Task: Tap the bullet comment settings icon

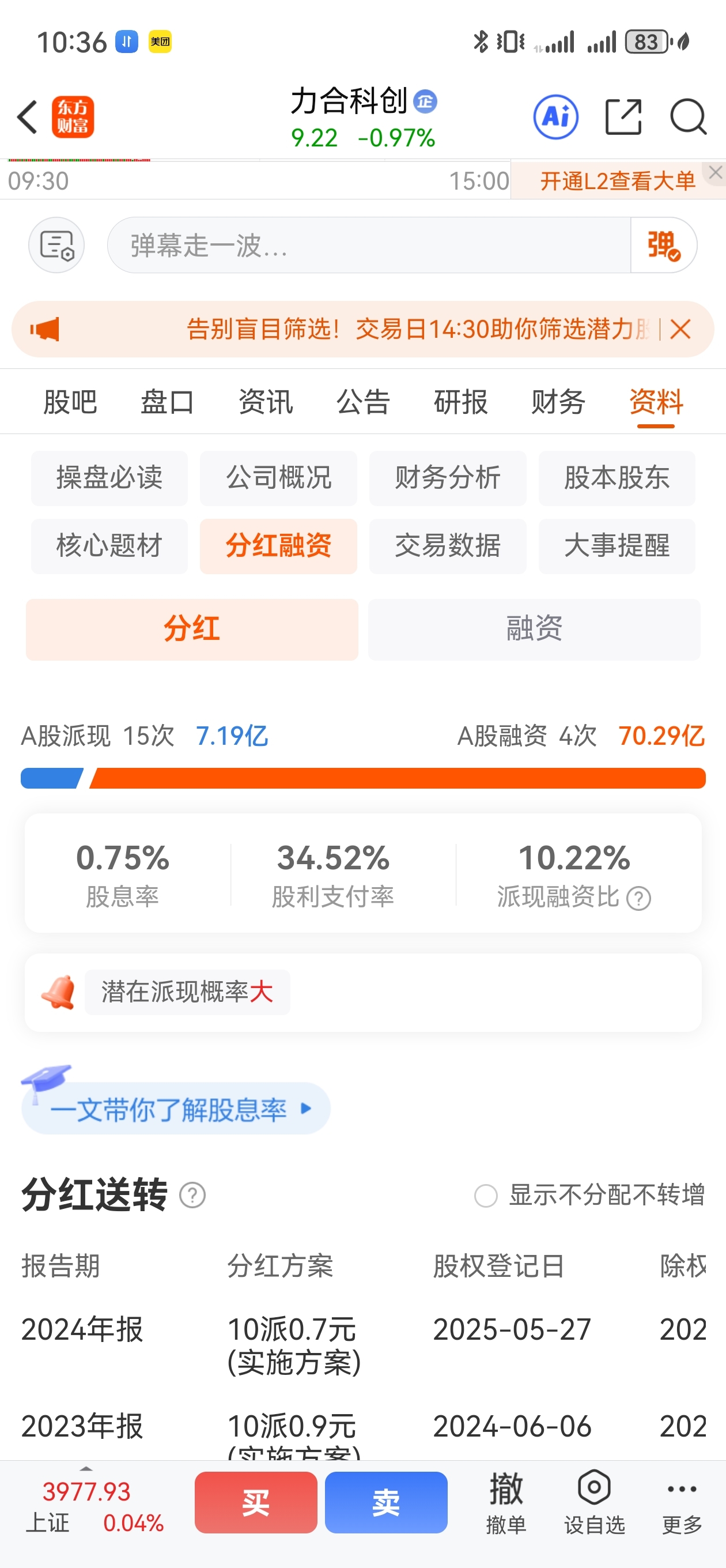Action: [56, 246]
